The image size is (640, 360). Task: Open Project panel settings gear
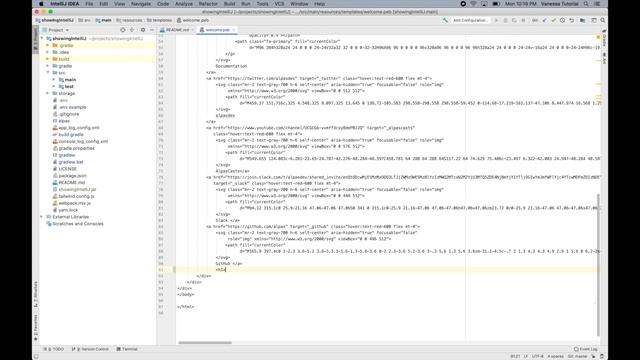point(142,30)
